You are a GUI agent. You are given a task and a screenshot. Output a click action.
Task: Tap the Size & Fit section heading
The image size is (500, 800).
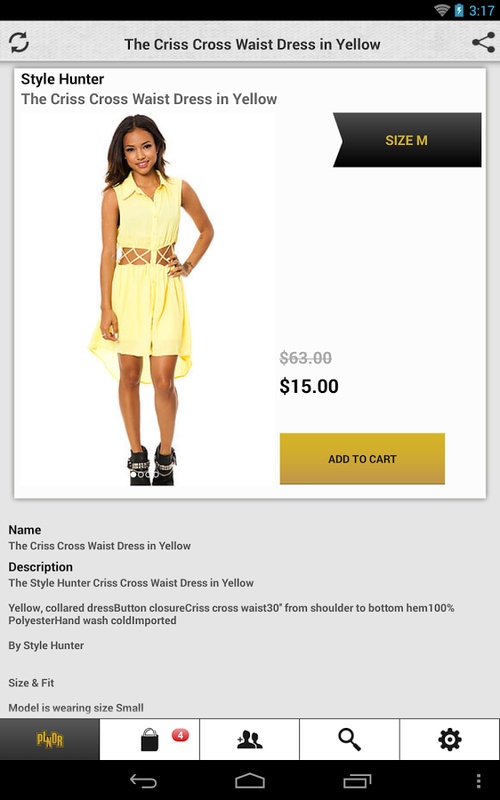[31, 683]
